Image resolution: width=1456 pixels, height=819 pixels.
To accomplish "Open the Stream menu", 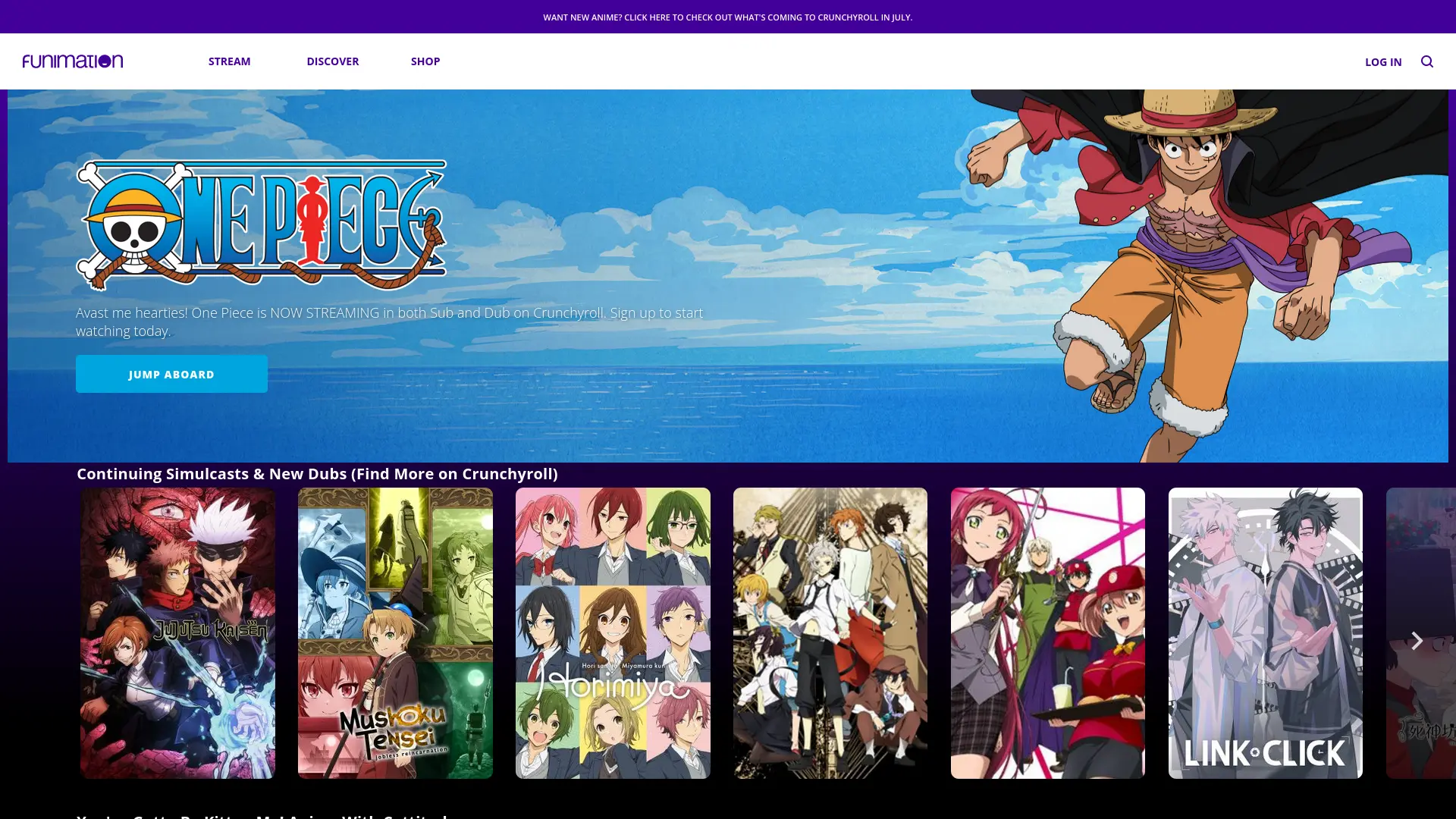I will click(x=229, y=61).
